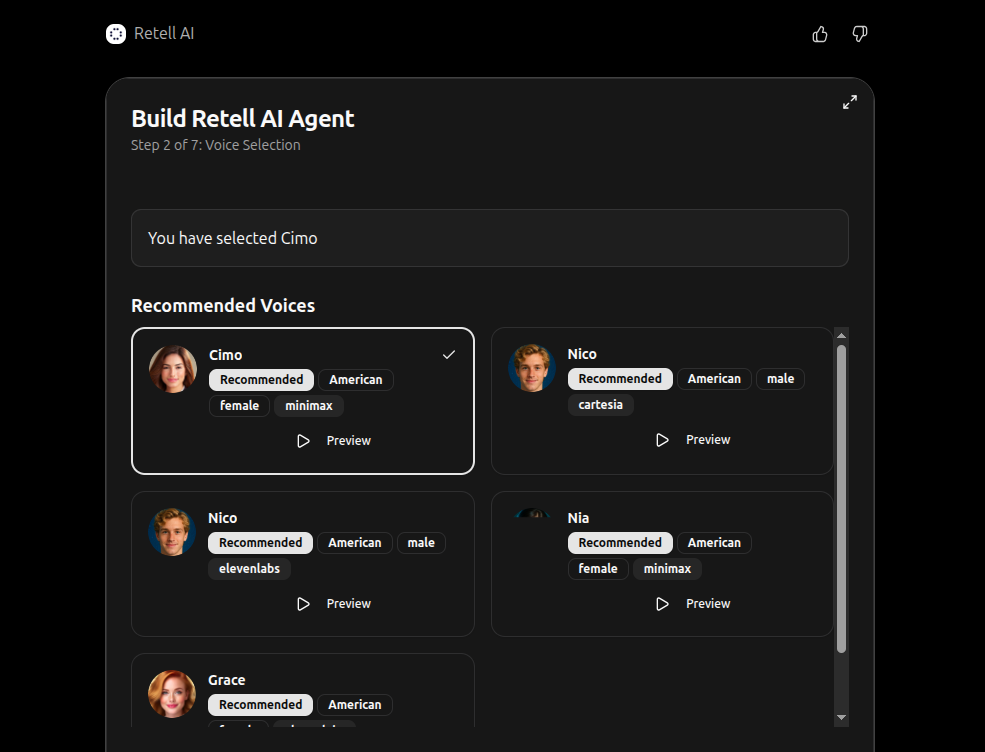Expand the agent builder to fullscreen

[849, 102]
